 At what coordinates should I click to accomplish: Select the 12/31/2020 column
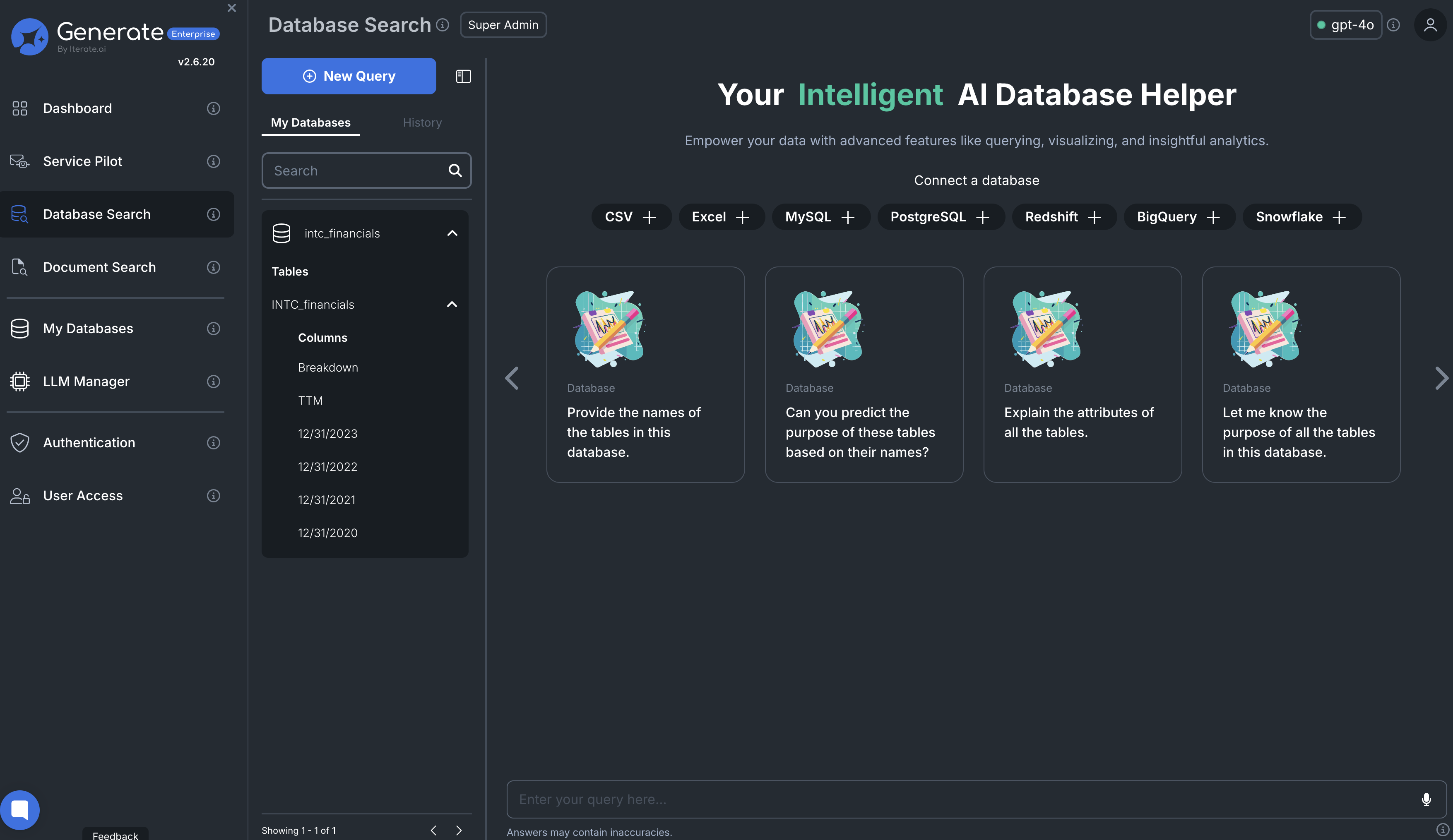coord(327,533)
